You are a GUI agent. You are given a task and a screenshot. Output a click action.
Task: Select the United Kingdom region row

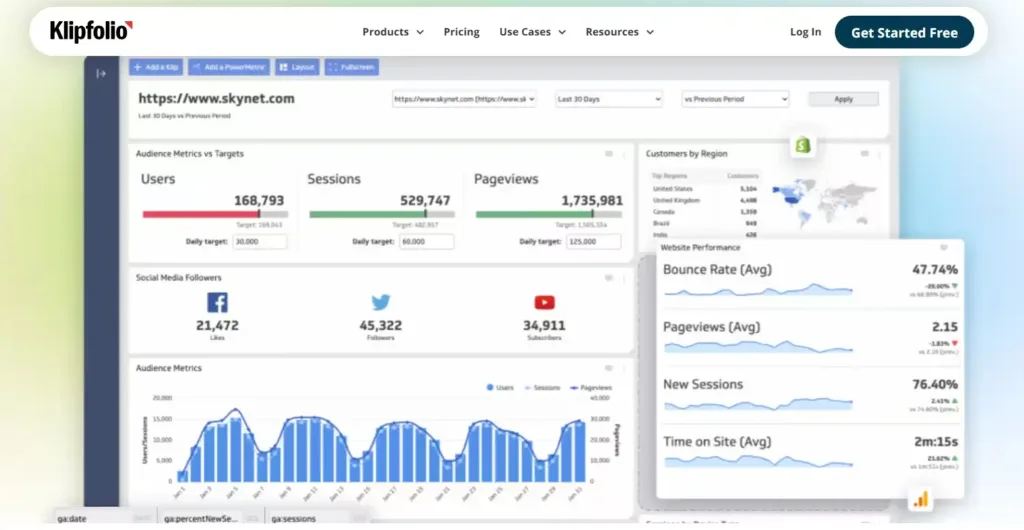tap(705, 200)
